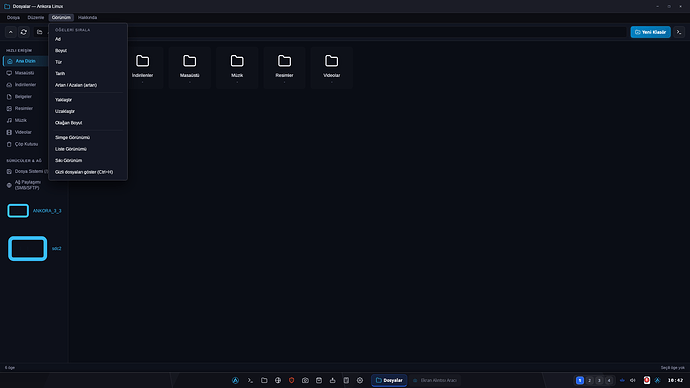Image resolution: width=690 pixels, height=388 pixels.
Task: Sort items by Tür
Action: tap(88, 62)
